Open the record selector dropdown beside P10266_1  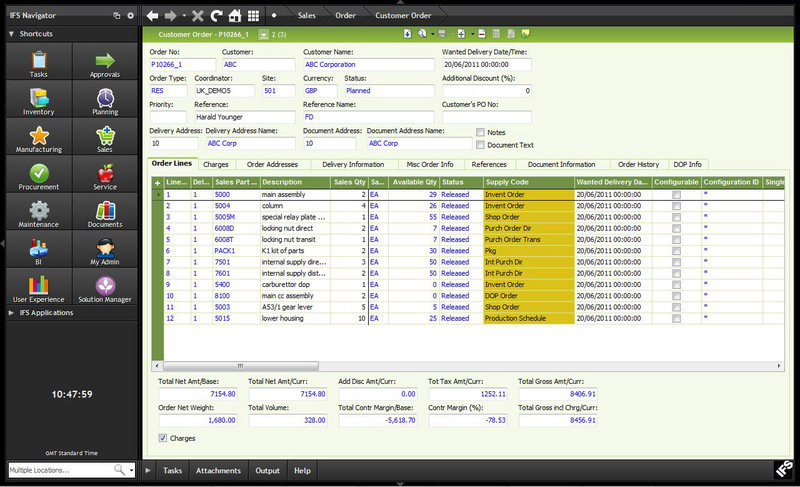(263, 35)
